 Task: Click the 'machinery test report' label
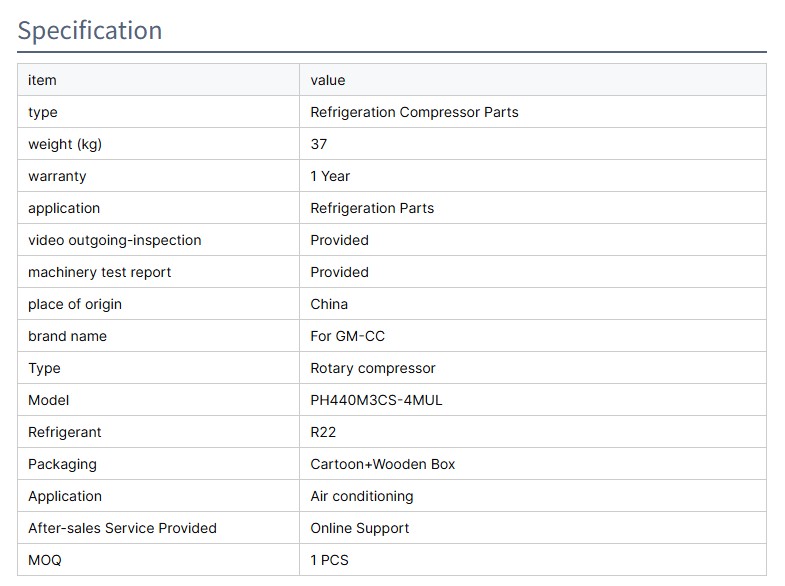pyautogui.click(x=100, y=272)
